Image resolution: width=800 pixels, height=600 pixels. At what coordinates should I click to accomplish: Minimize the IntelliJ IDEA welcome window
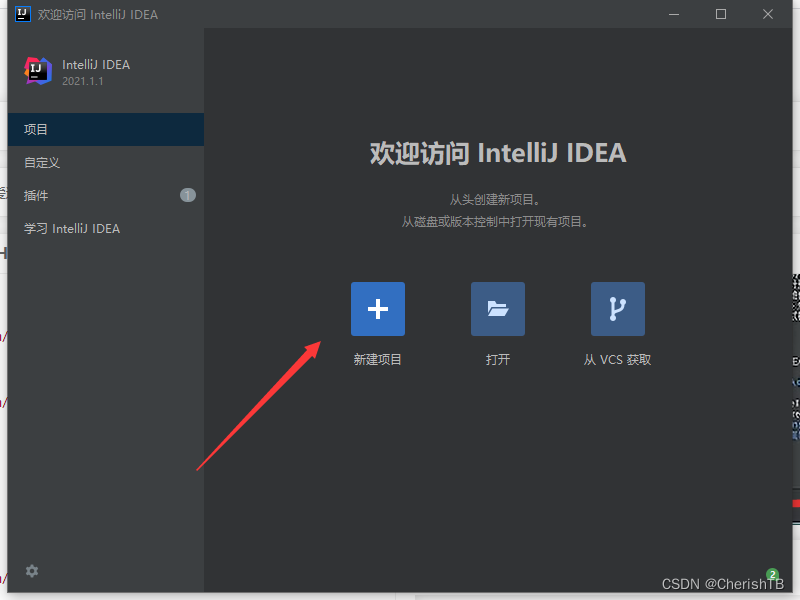pyautogui.click(x=674, y=14)
